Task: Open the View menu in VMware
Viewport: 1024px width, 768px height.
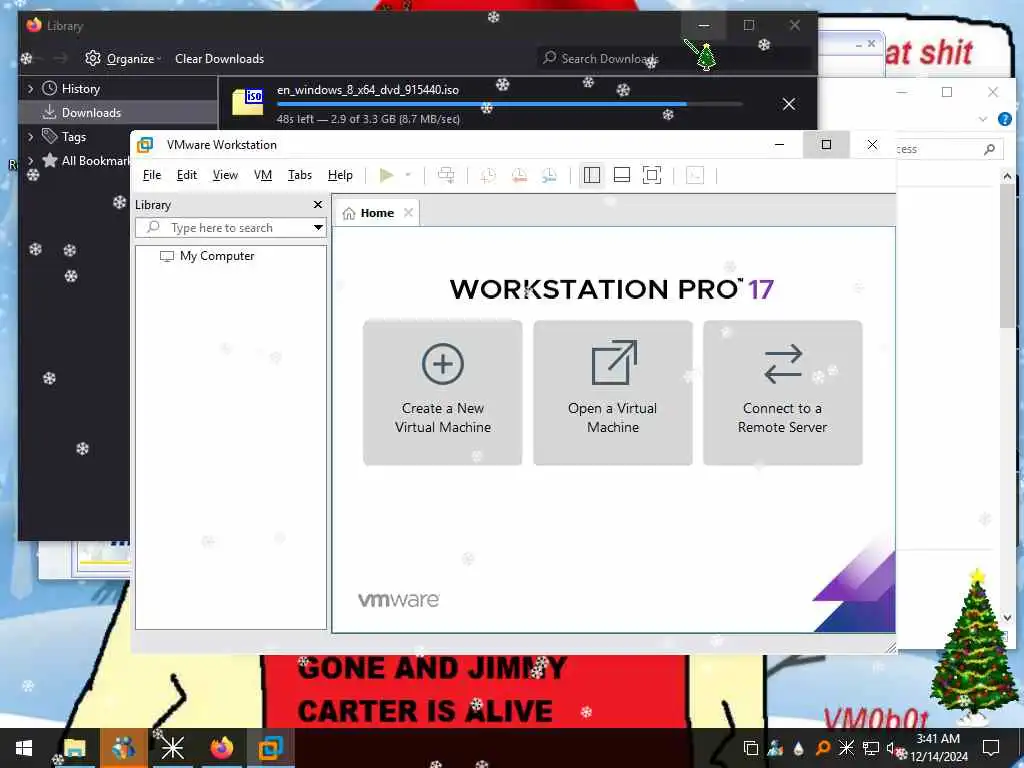Action: pos(225,175)
